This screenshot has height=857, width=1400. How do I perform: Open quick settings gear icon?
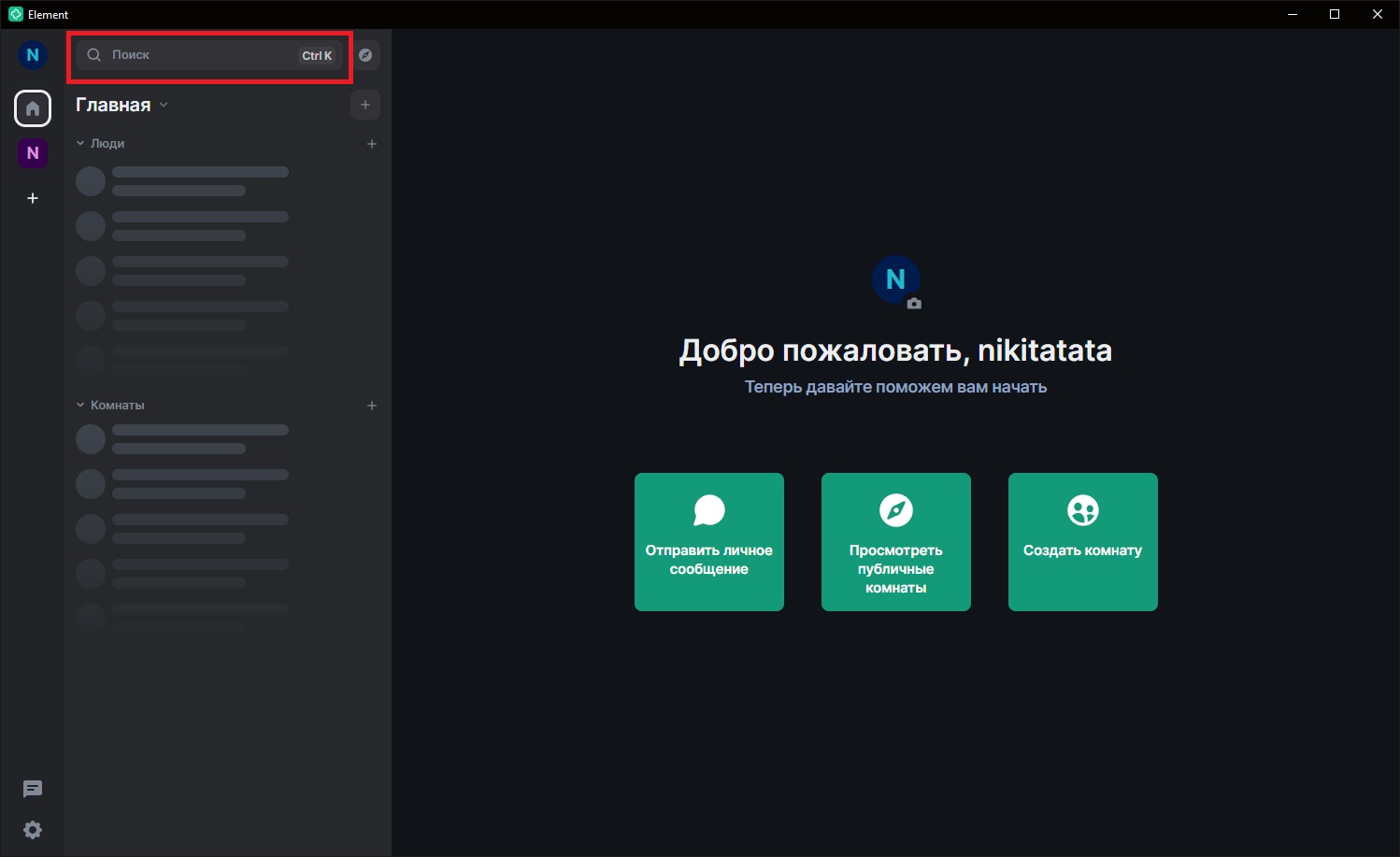(x=33, y=830)
